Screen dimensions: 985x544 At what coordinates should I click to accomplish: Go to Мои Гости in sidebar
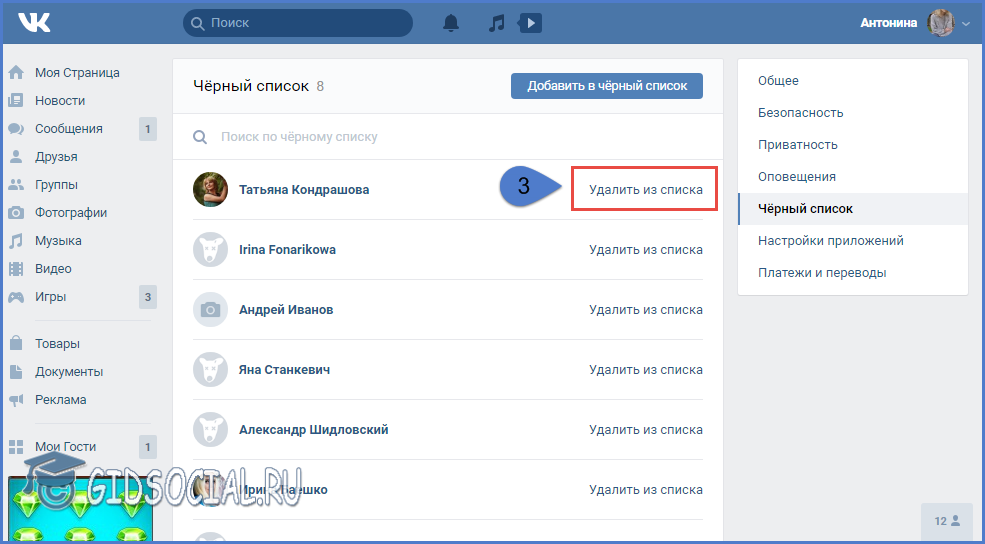click(x=65, y=447)
